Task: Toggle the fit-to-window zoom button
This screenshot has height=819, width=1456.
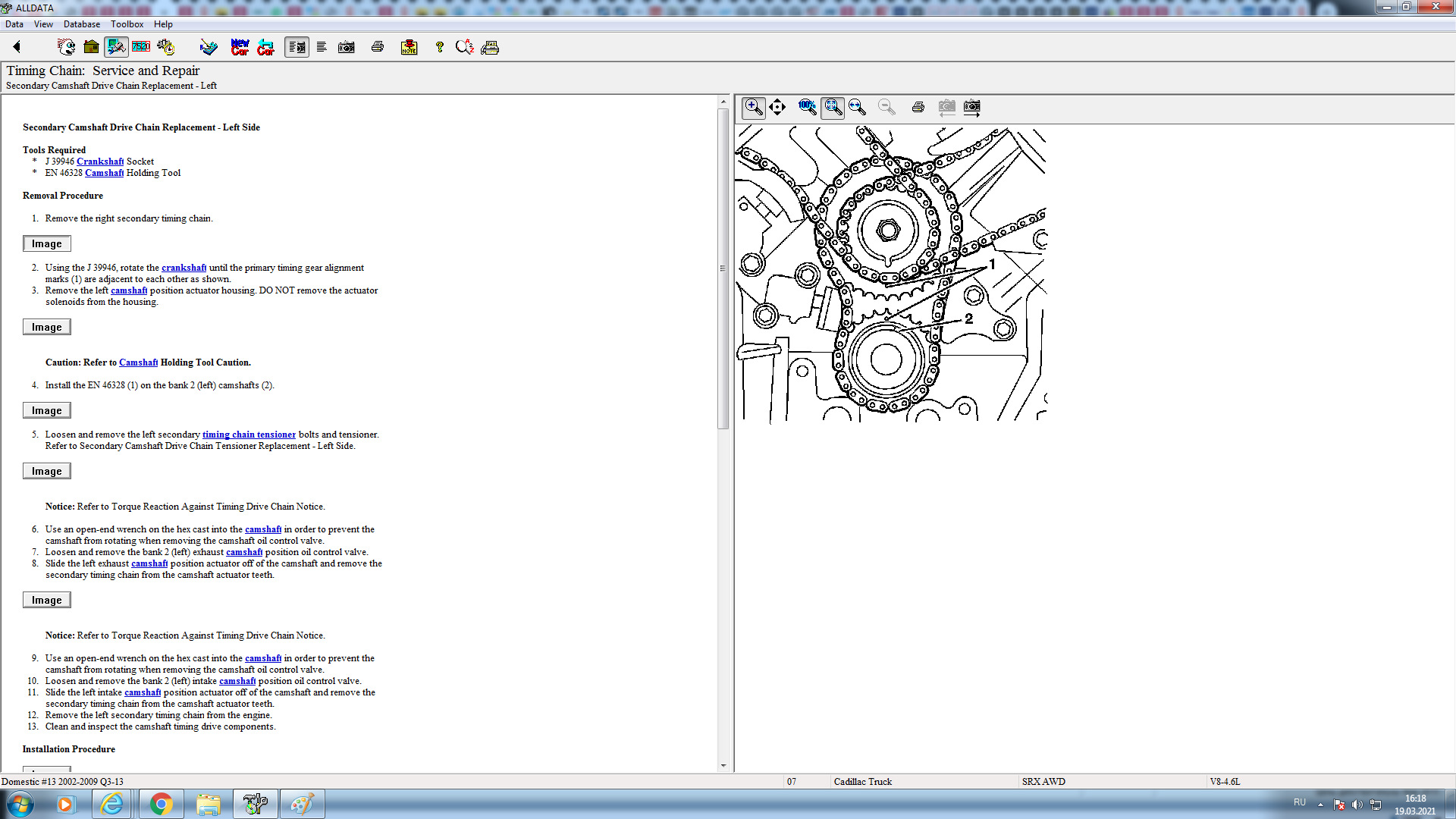Action: [833, 107]
